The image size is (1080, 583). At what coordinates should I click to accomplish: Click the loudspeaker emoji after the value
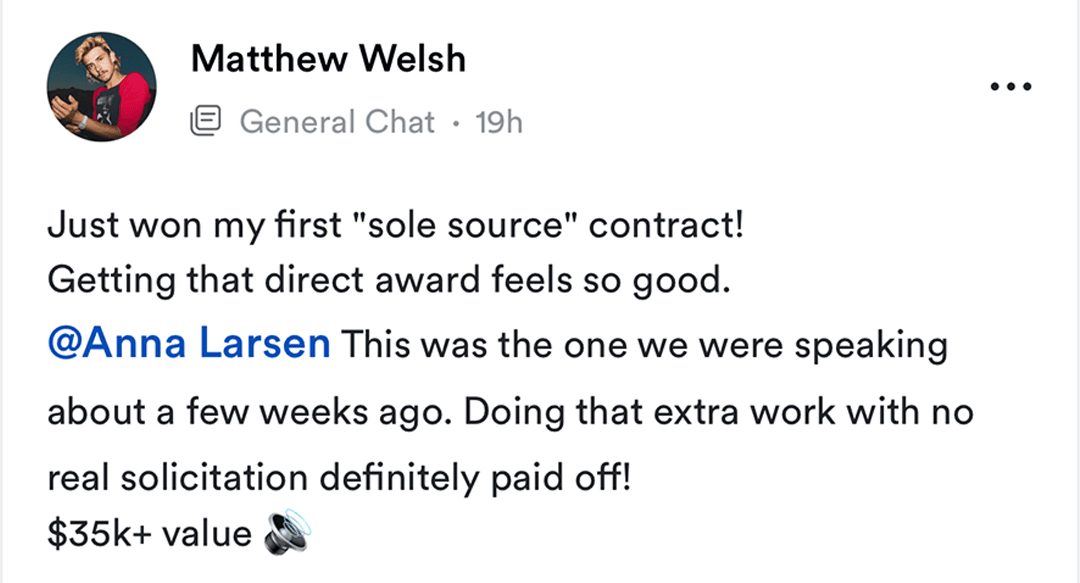287,534
